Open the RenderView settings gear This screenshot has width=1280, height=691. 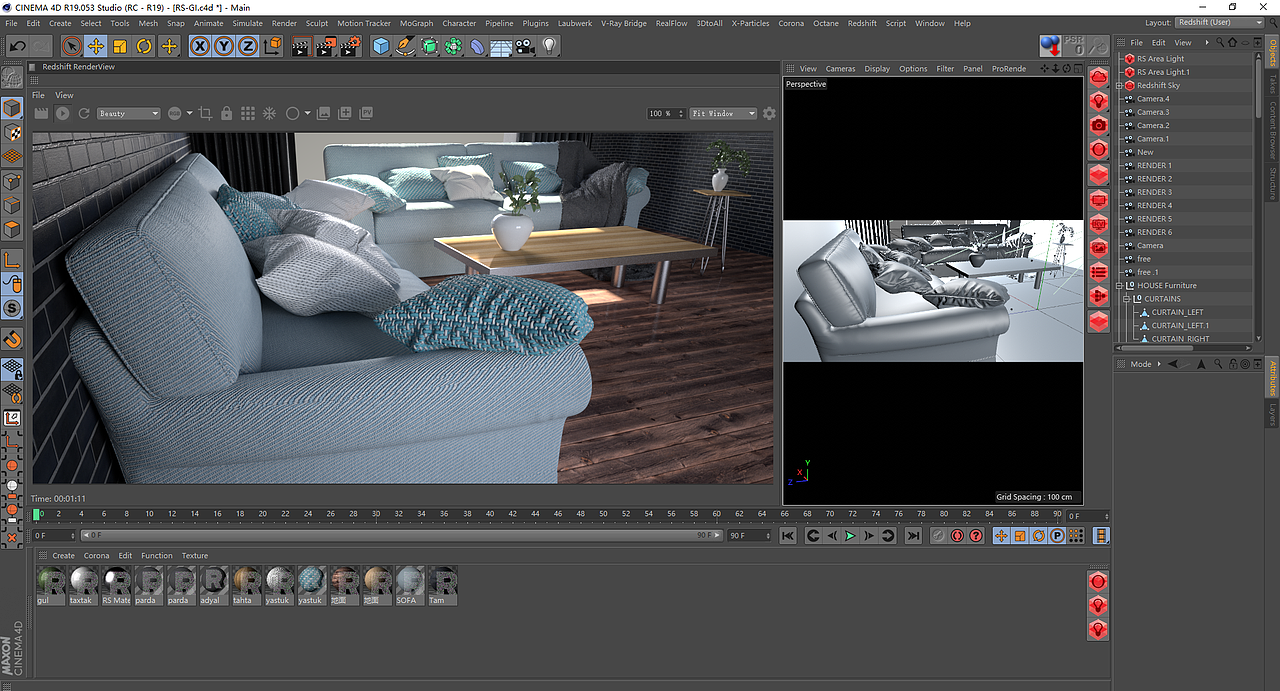(x=768, y=113)
